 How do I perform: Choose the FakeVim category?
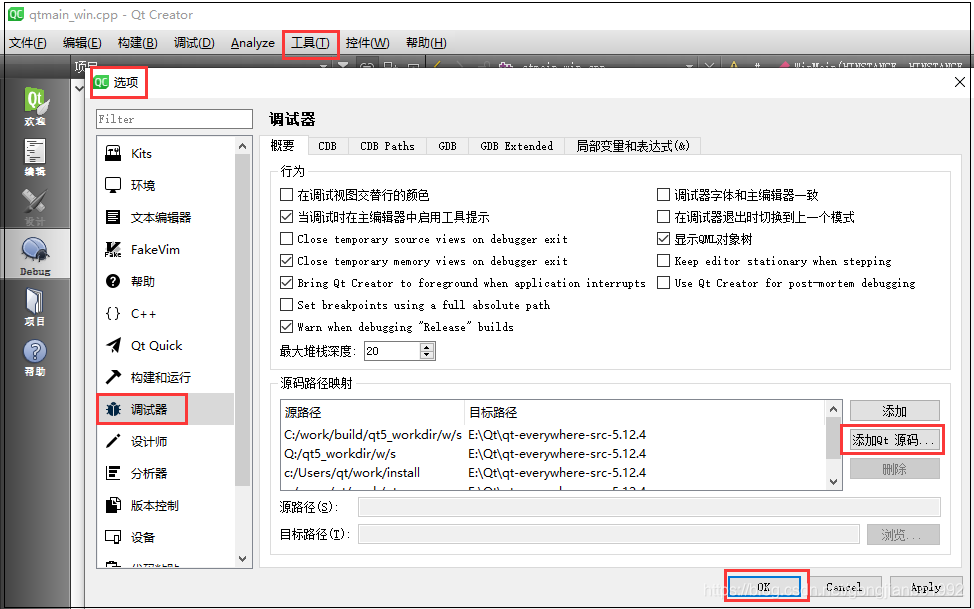(165, 249)
